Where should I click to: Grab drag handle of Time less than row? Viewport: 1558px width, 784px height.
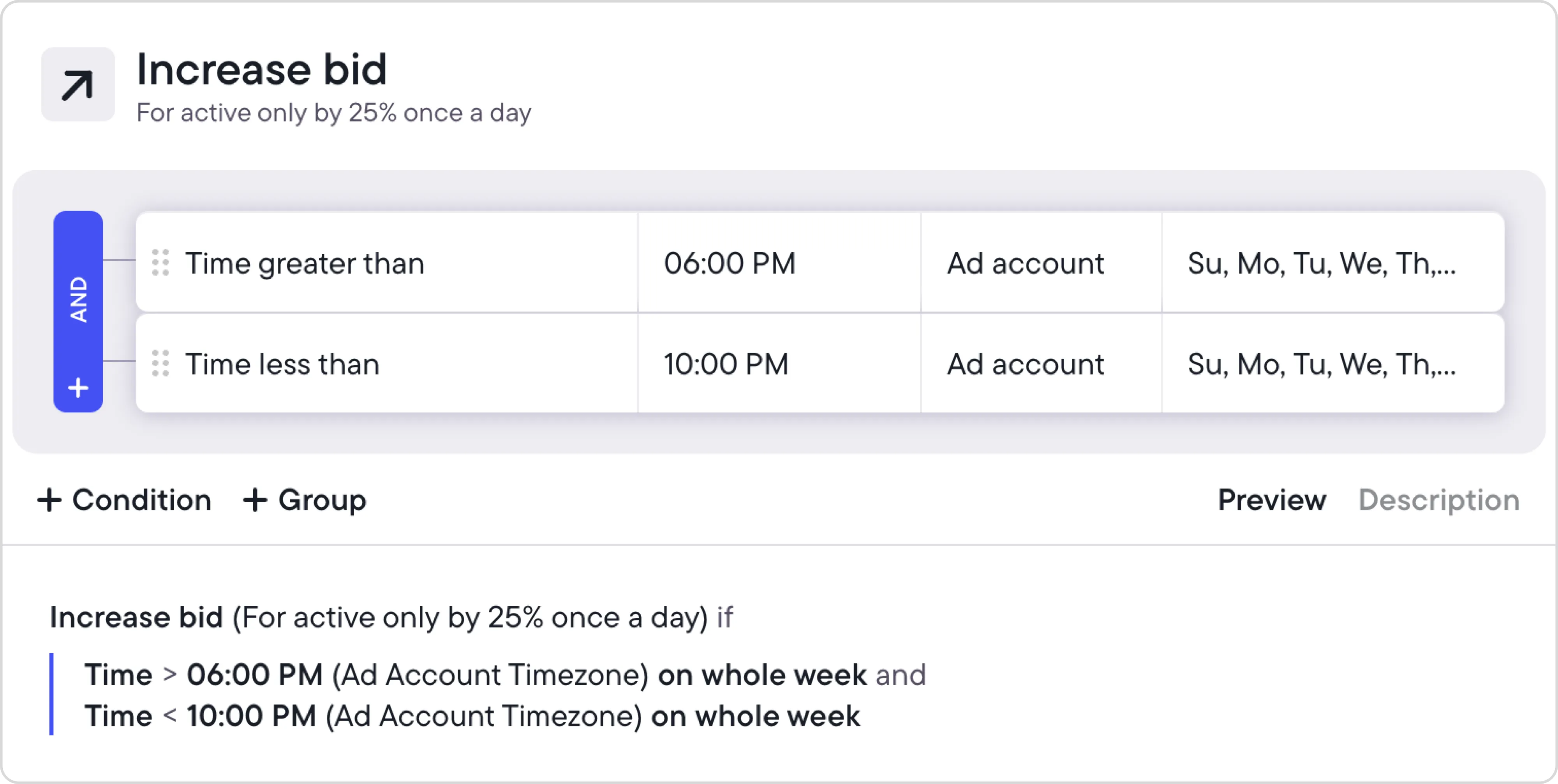(160, 364)
